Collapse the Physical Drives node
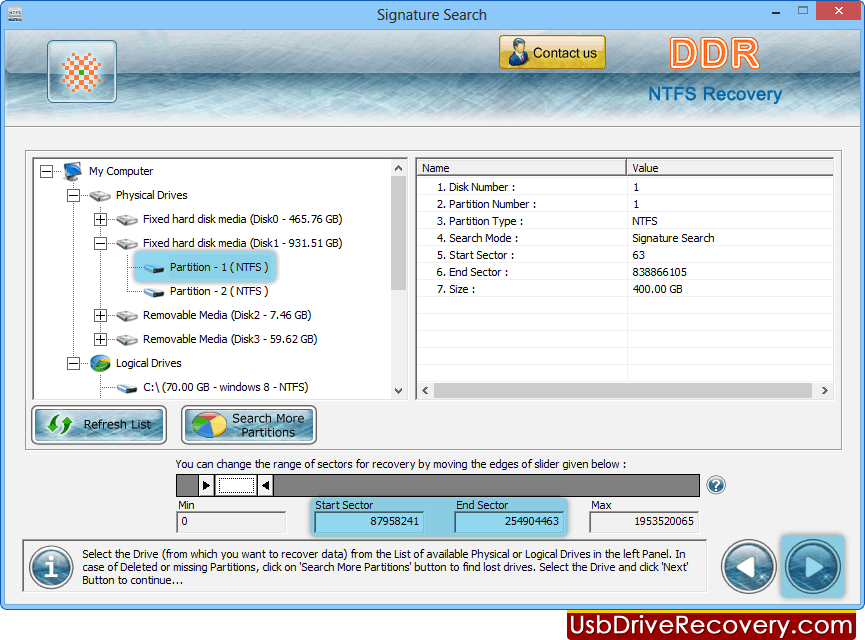Image resolution: width=865 pixels, height=640 pixels. point(73,195)
